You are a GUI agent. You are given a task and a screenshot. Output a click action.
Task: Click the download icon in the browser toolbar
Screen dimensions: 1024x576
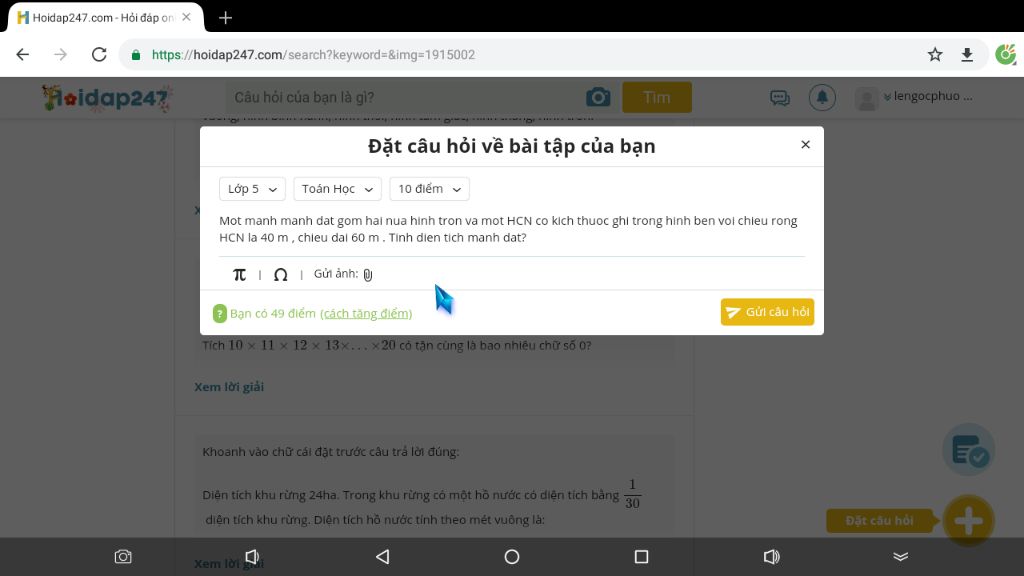967,55
